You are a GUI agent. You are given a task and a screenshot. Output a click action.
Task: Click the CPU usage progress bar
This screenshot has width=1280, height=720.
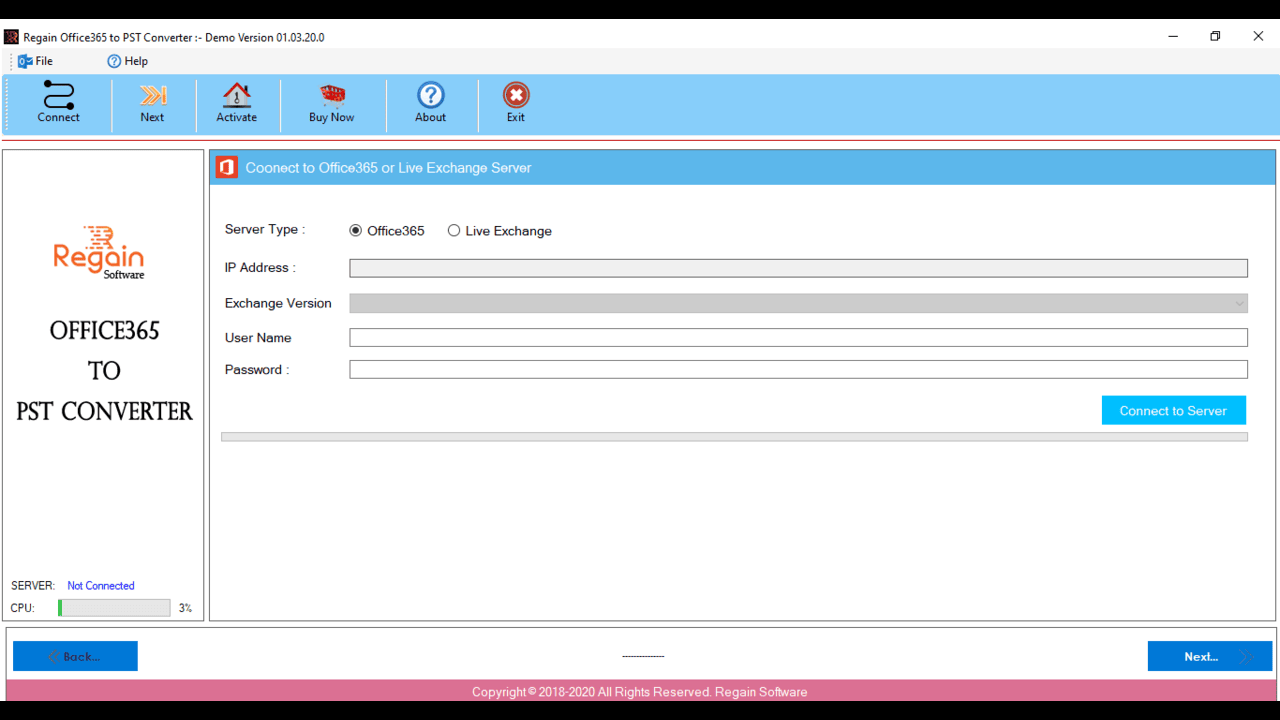coord(114,608)
